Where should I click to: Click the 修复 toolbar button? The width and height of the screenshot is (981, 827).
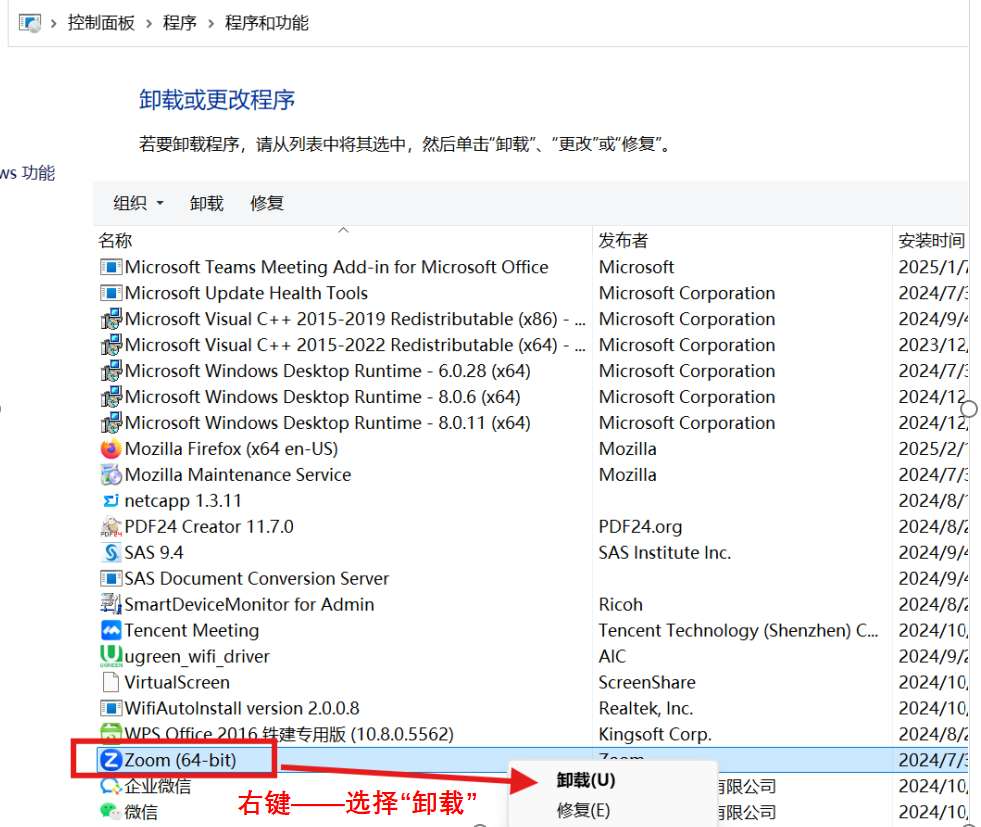click(x=267, y=203)
